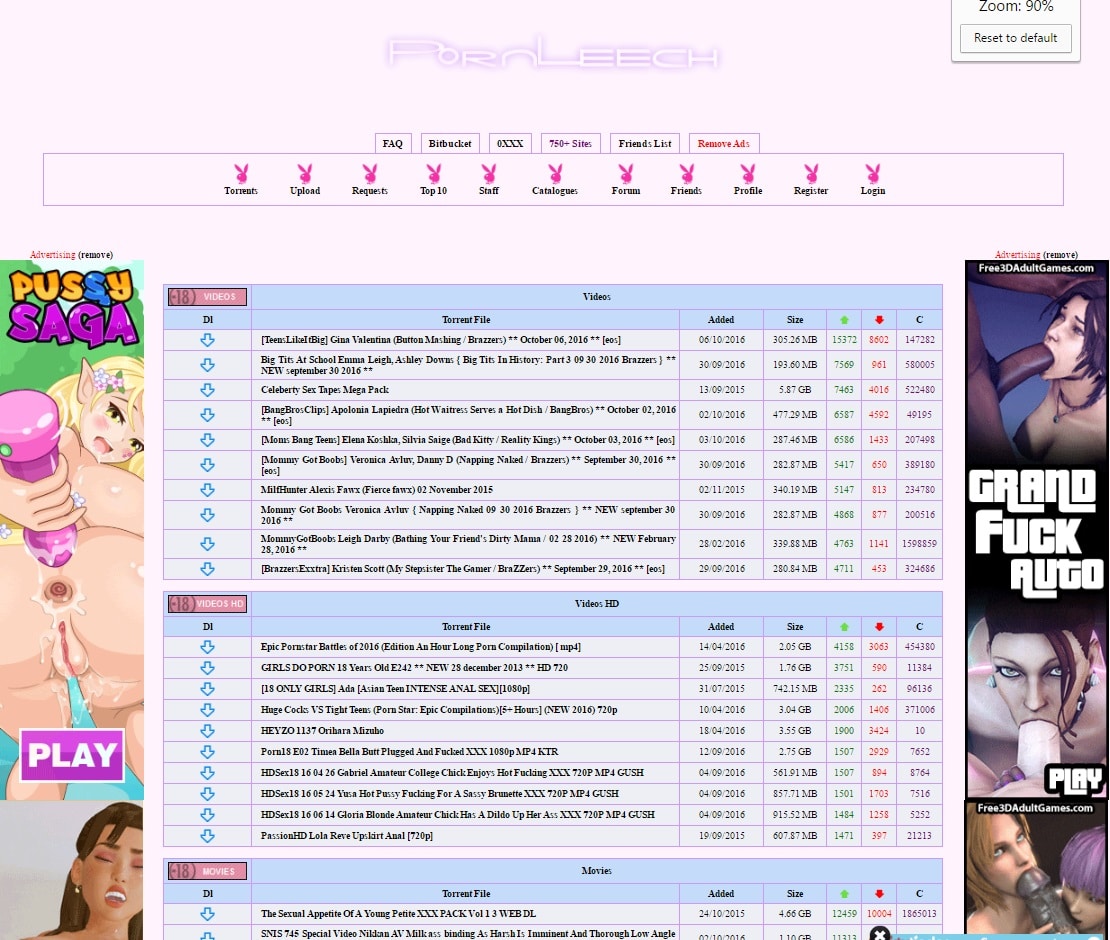Open the 'Epic Pornstar Battles of 2016' torrent link
Image resolution: width=1110 pixels, height=940 pixels.
point(420,647)
